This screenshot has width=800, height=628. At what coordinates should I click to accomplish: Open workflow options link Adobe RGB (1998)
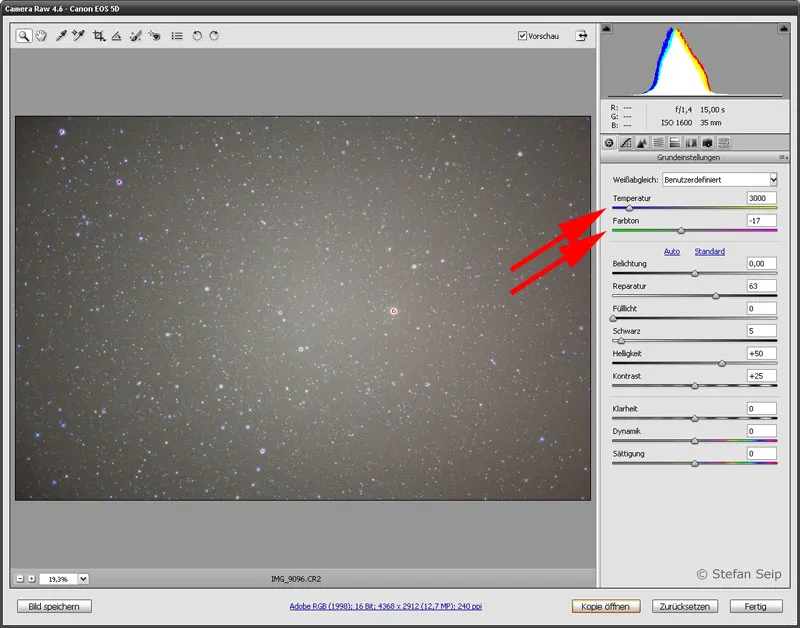coord(386,606)
